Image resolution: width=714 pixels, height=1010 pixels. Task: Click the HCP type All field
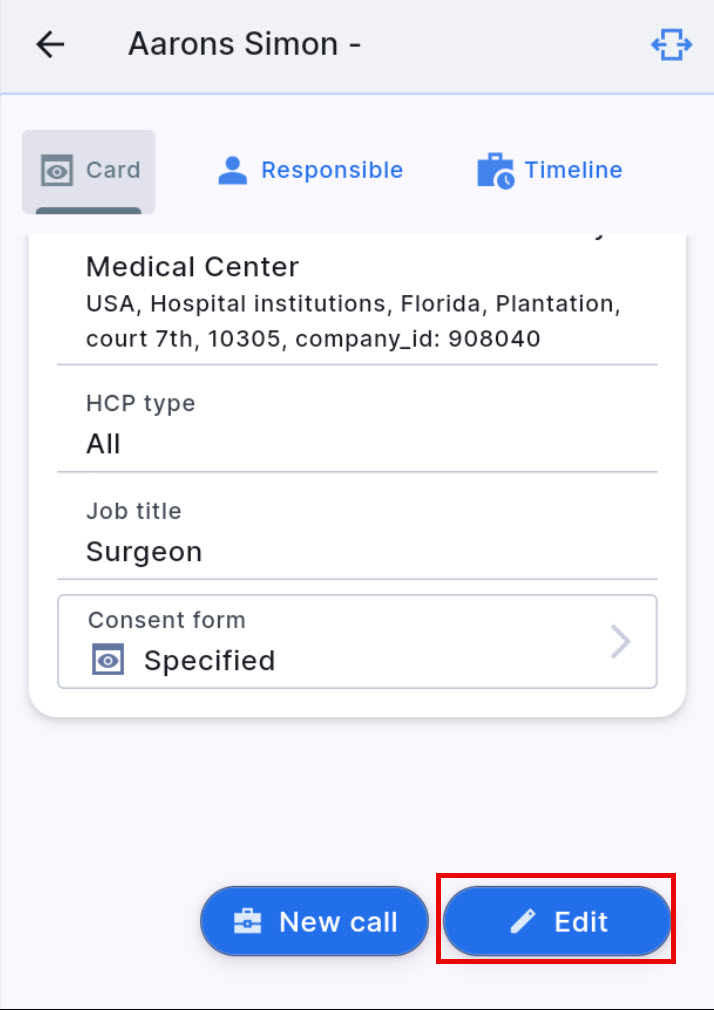pos(356,426)
